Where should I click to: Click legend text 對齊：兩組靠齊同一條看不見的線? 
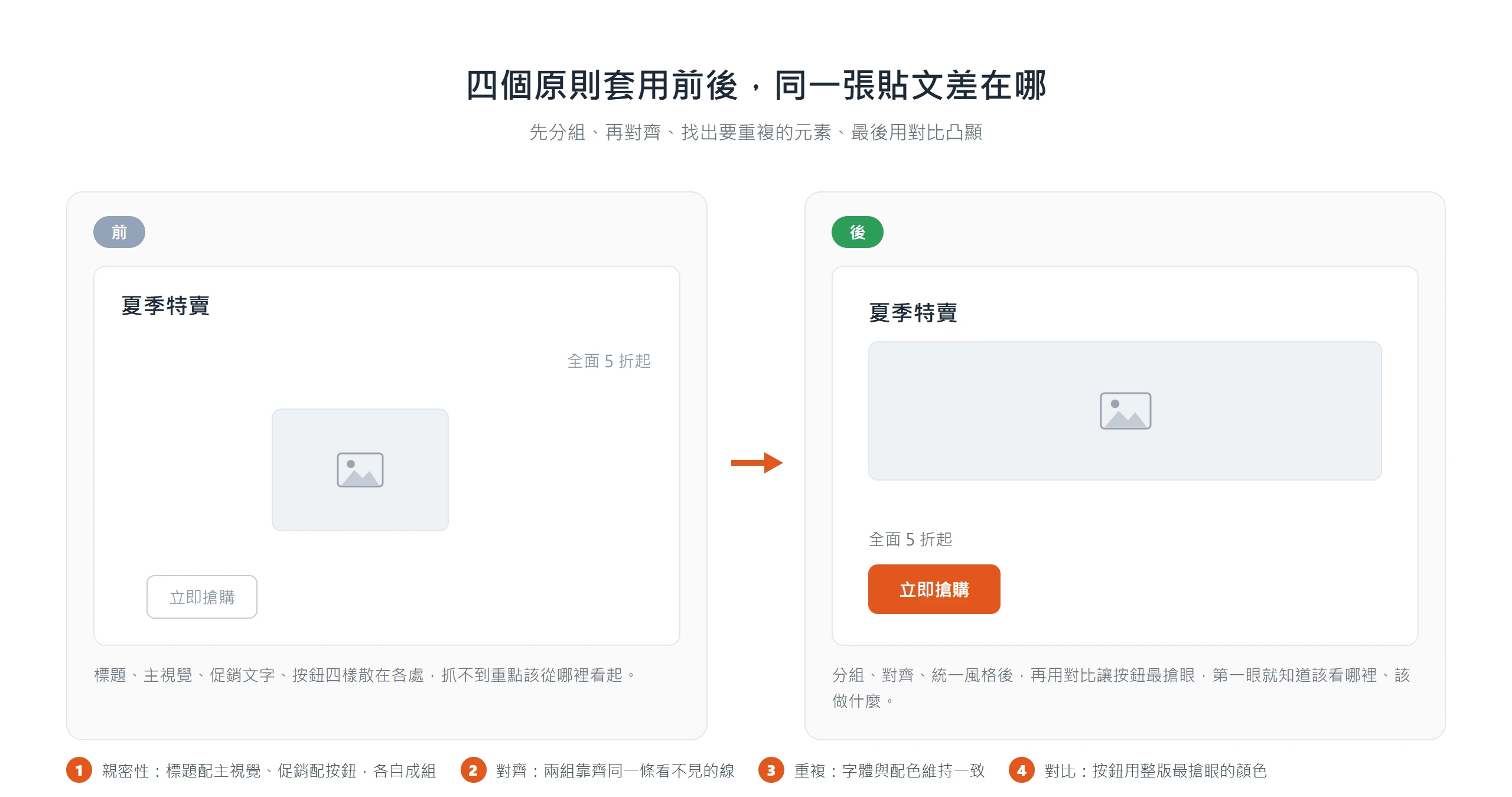tap(615, 770)
